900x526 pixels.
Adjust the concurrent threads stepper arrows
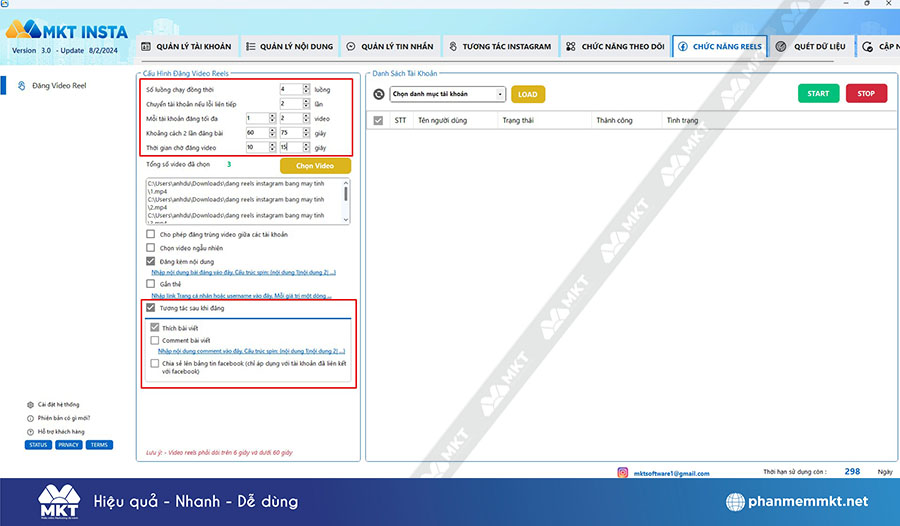point(306,89)
